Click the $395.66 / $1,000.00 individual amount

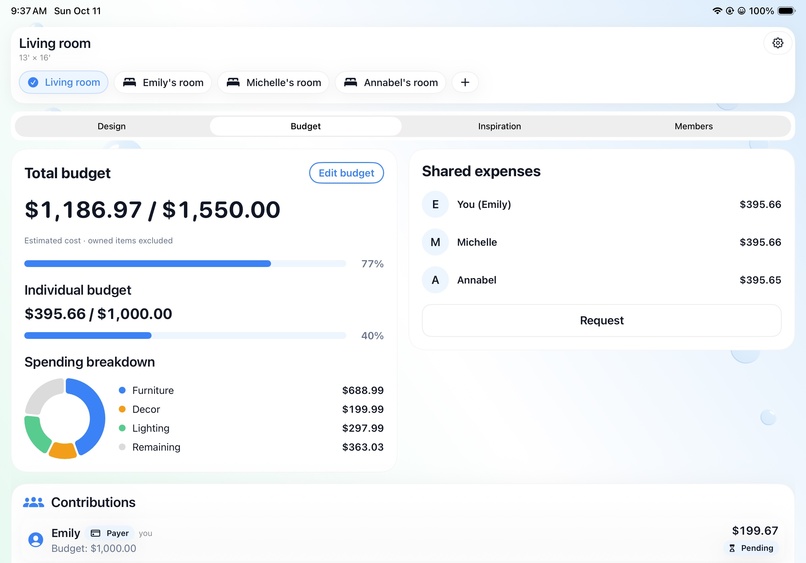pos(98,314)
